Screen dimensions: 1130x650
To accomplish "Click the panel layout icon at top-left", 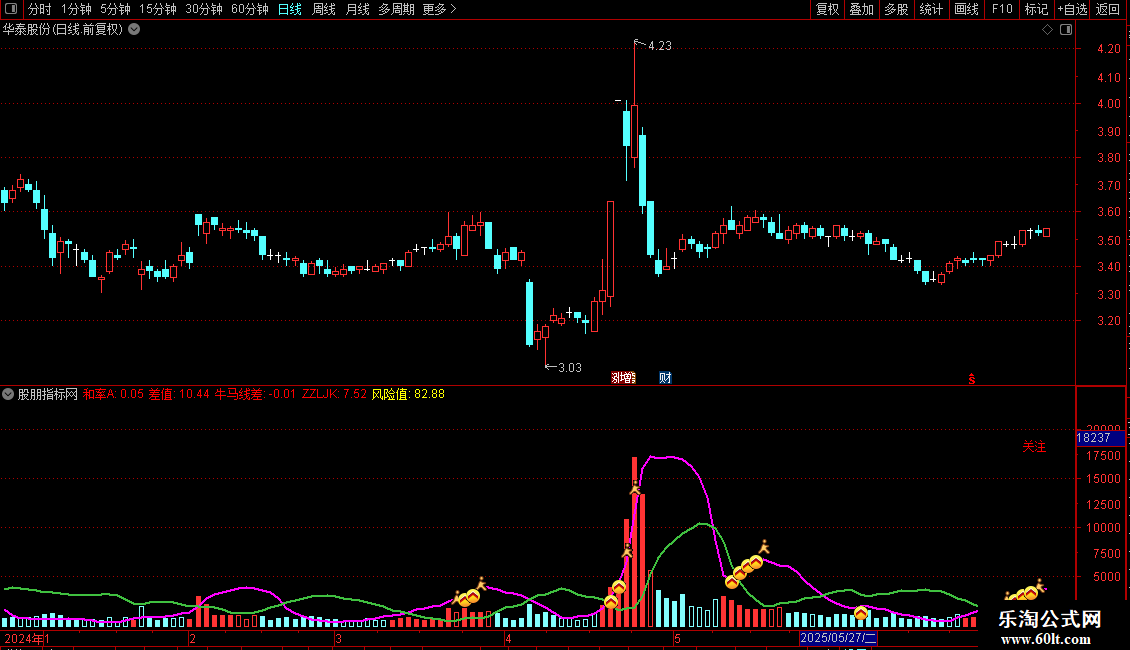I will click(11, 9).
